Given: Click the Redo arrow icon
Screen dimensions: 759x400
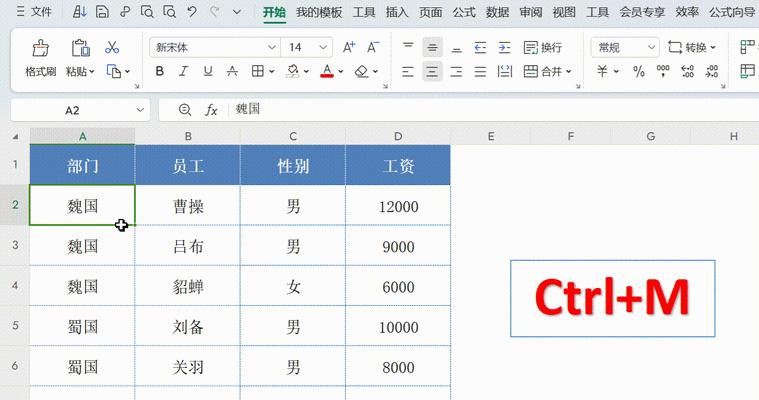Looking at the screenshot, I should 214,12.
